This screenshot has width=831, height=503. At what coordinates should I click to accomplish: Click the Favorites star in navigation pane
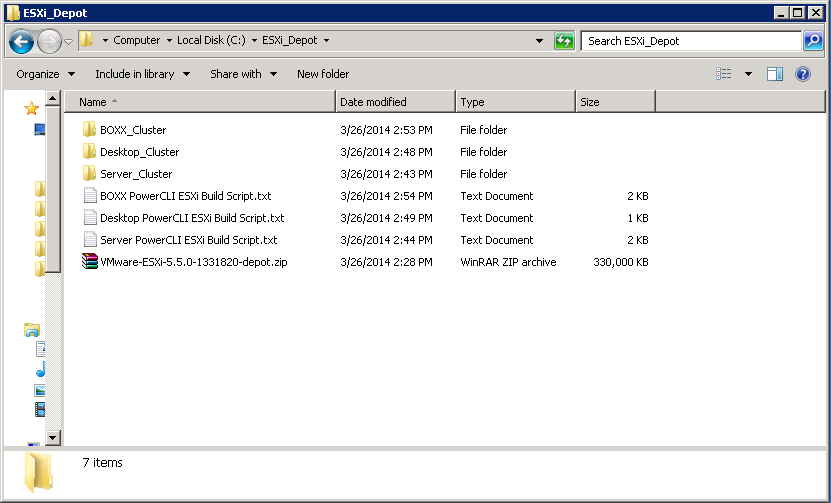pyautogui.click(x=31, y=108)
